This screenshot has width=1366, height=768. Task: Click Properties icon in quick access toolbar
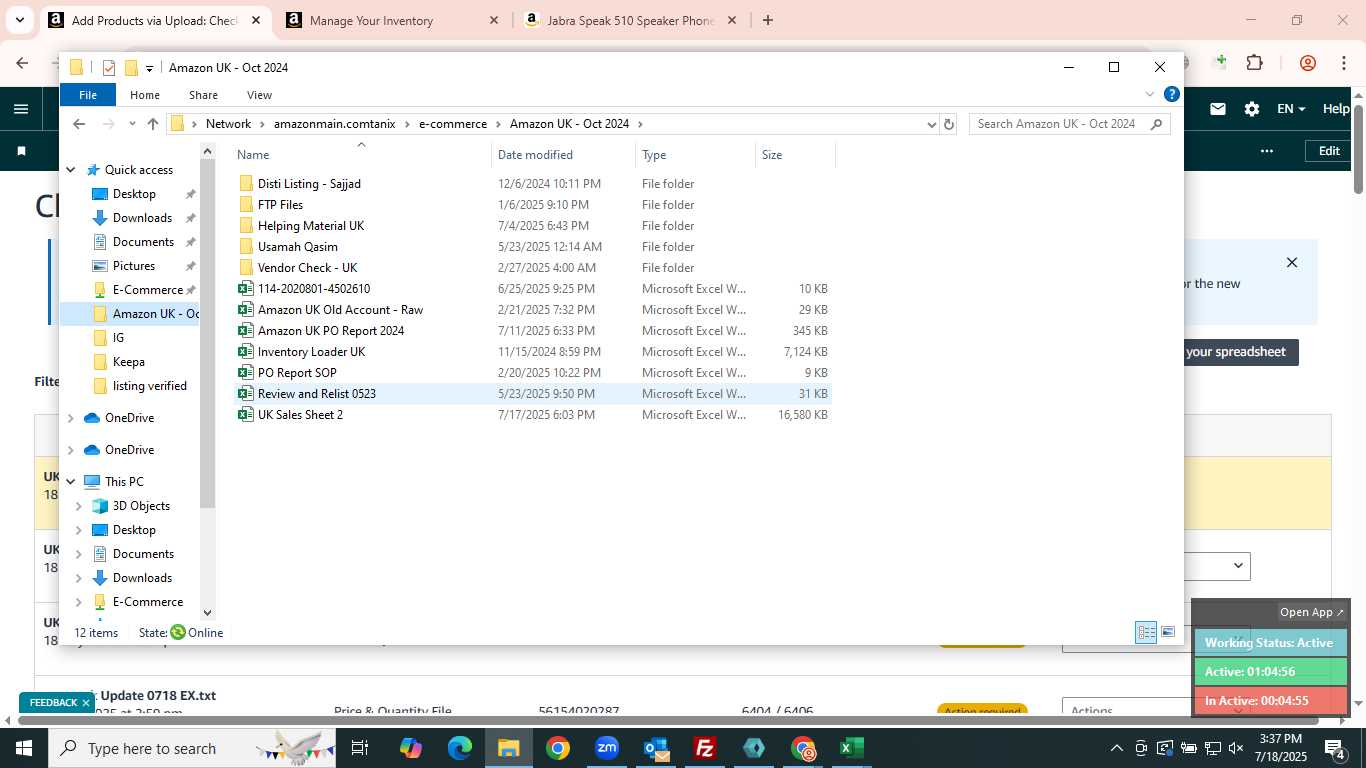click(x=109, y=68)
